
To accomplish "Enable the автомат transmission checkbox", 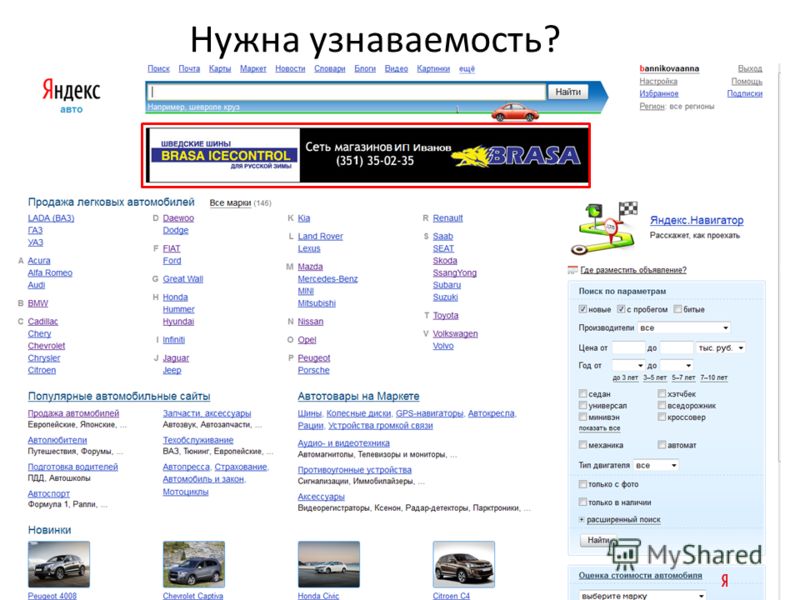I will 662,444.
